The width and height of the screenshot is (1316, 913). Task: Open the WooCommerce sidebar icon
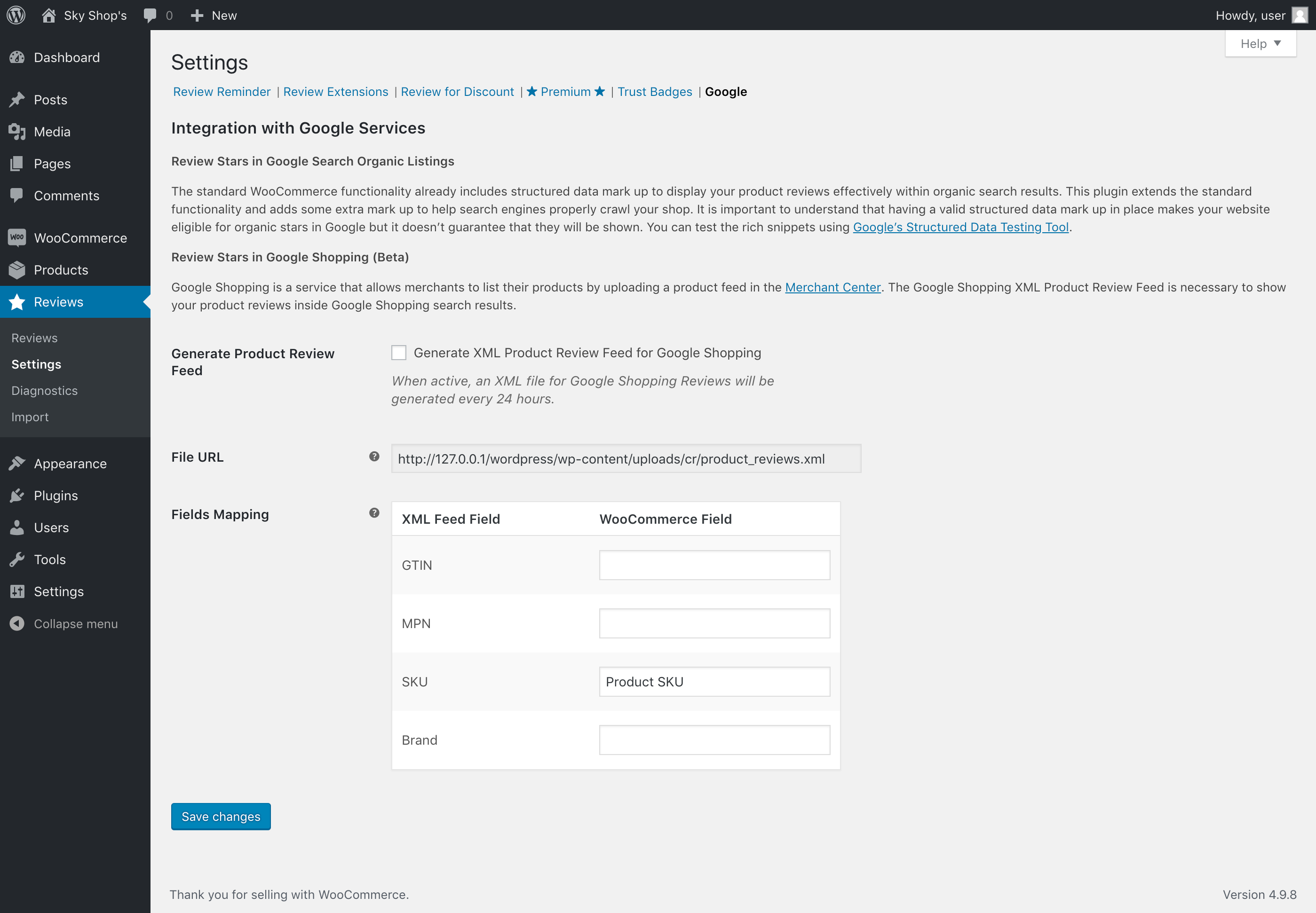pyautogui.click(x=17, y=237)
